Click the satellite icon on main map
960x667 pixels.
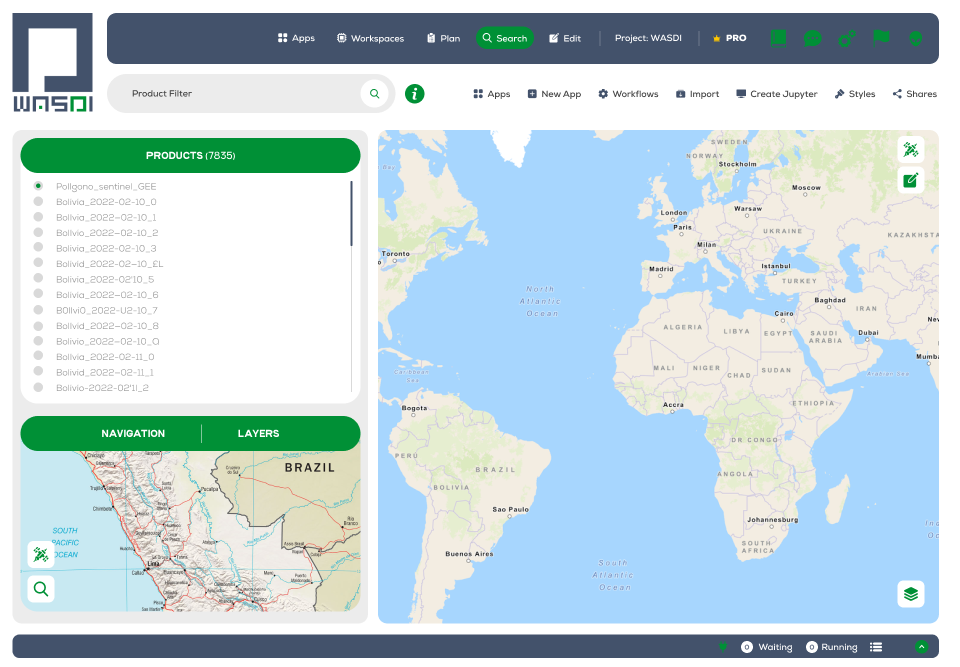(910, 149)
